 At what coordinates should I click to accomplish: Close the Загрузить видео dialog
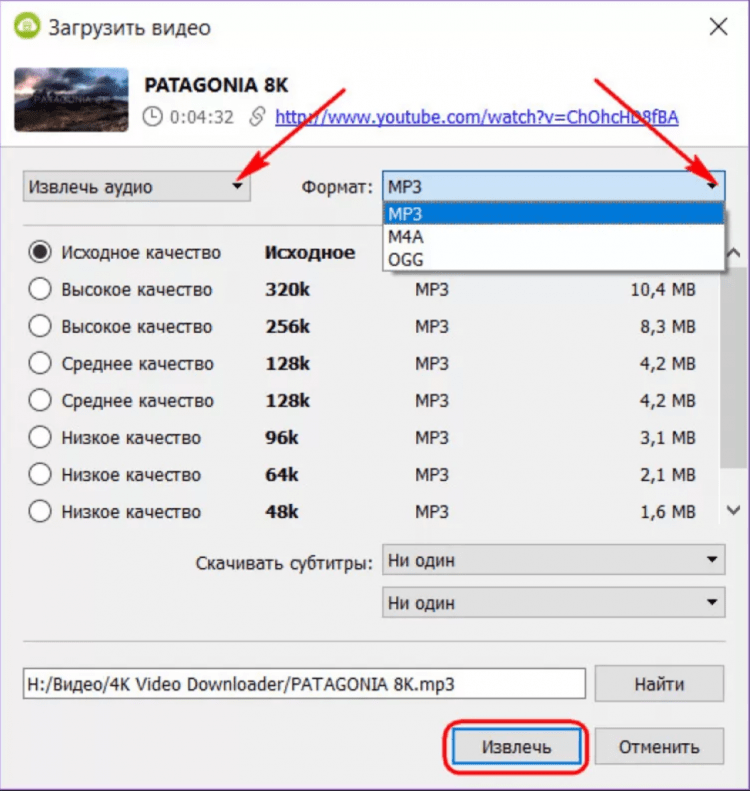[718, 27]
